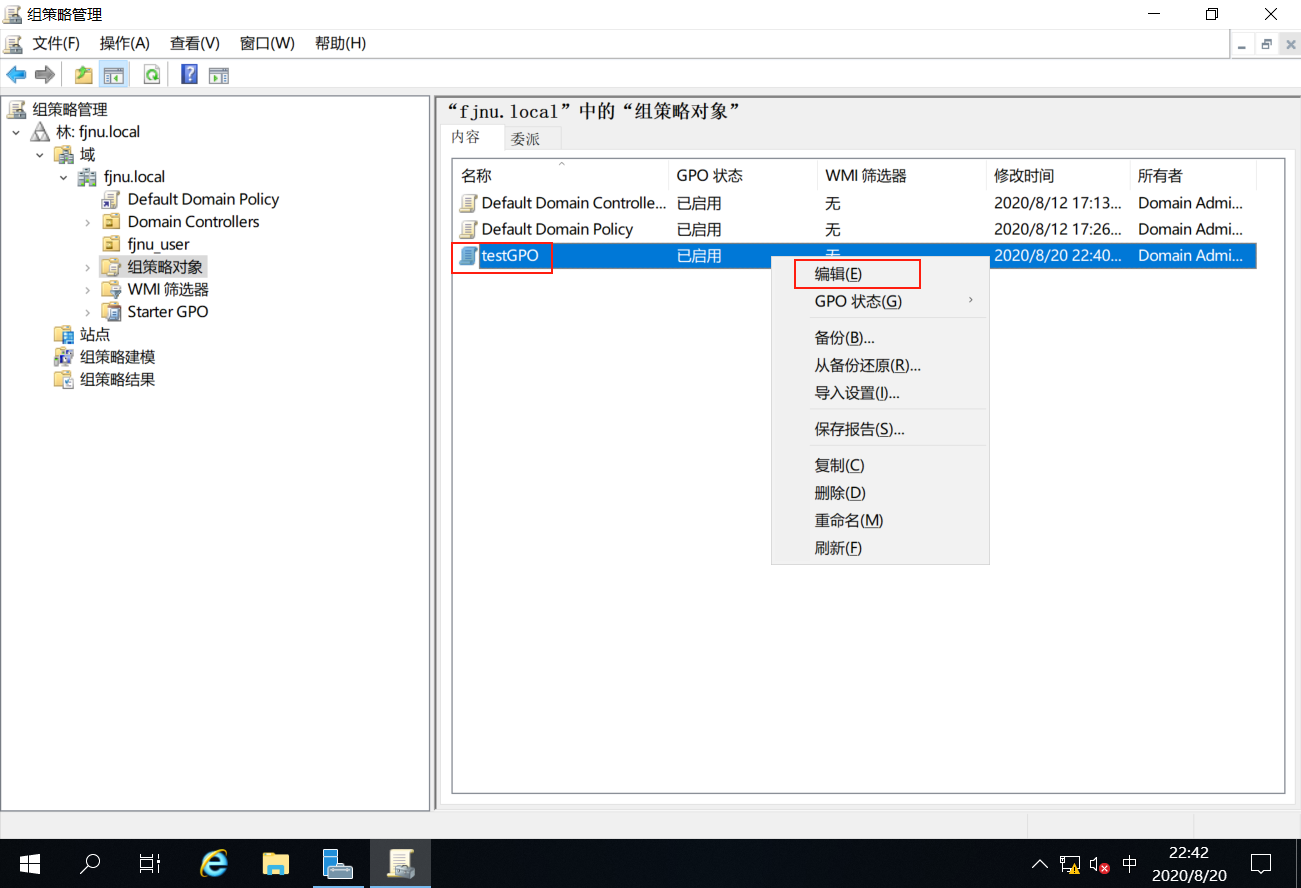Toggle the Show/Hide console tree icon
The height and width of the screenshot is (888, 1301).
click(x=114, y=75)
